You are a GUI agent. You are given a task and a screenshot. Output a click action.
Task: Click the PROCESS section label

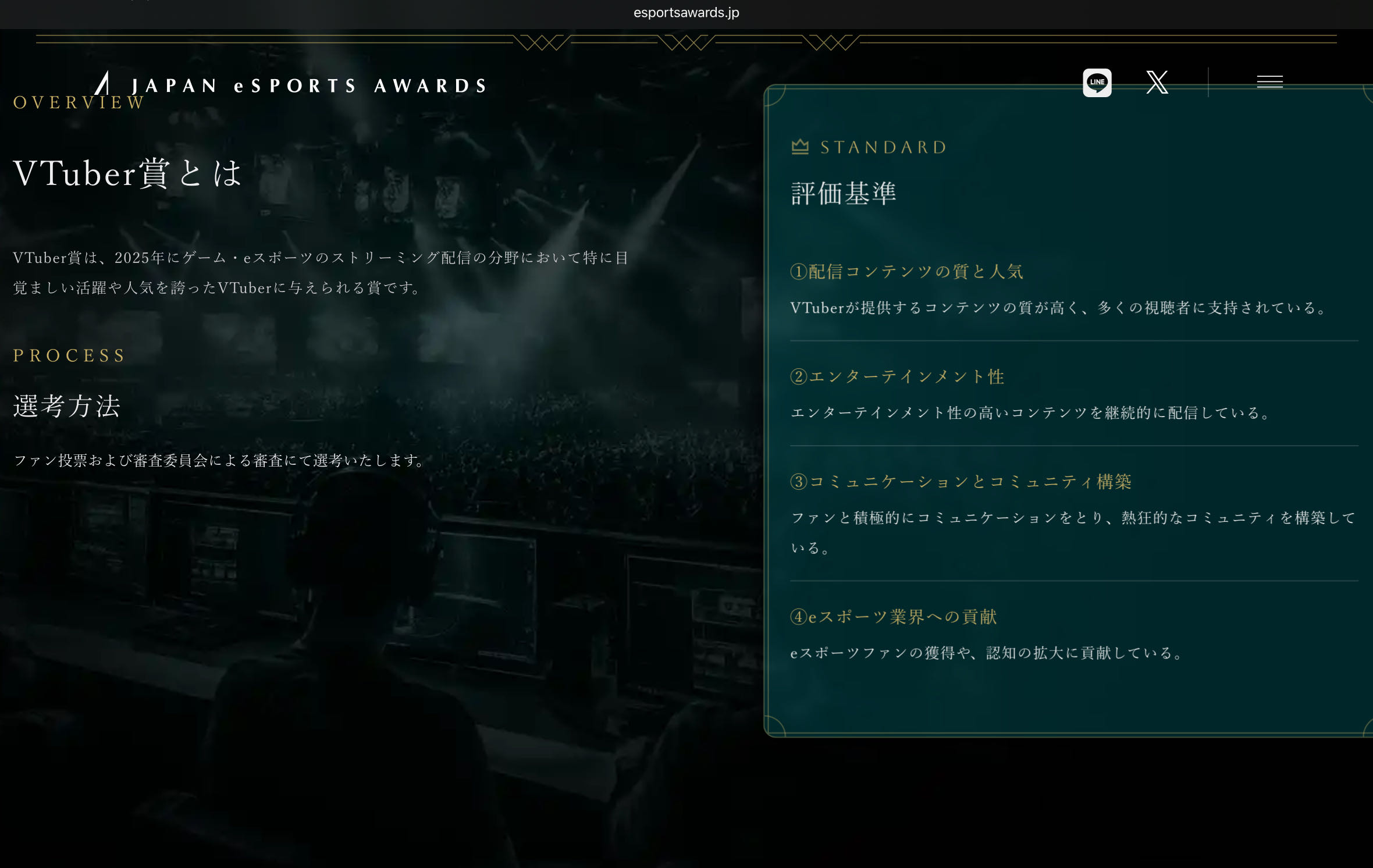69,355
